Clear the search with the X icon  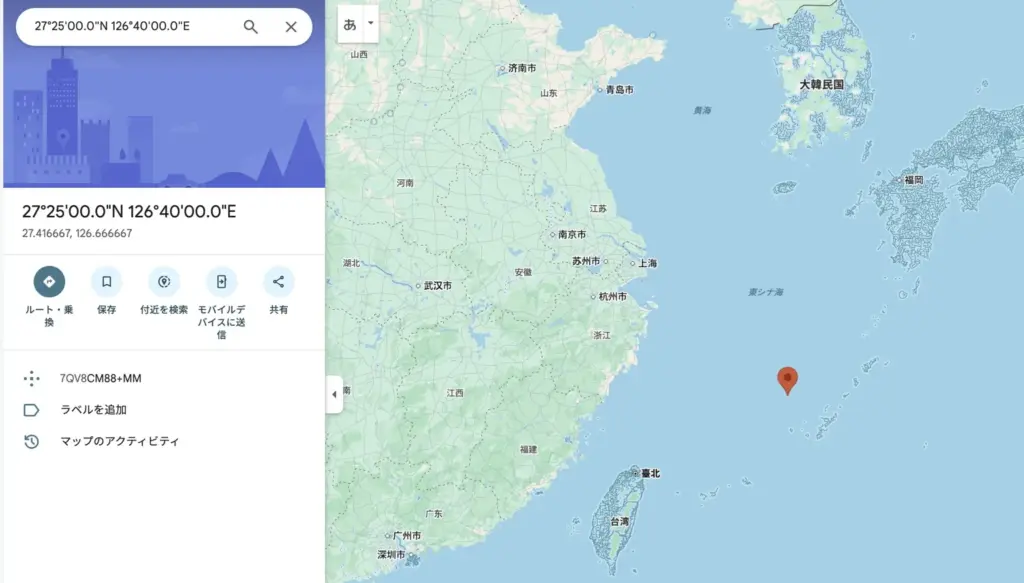[x=291, y=27]
